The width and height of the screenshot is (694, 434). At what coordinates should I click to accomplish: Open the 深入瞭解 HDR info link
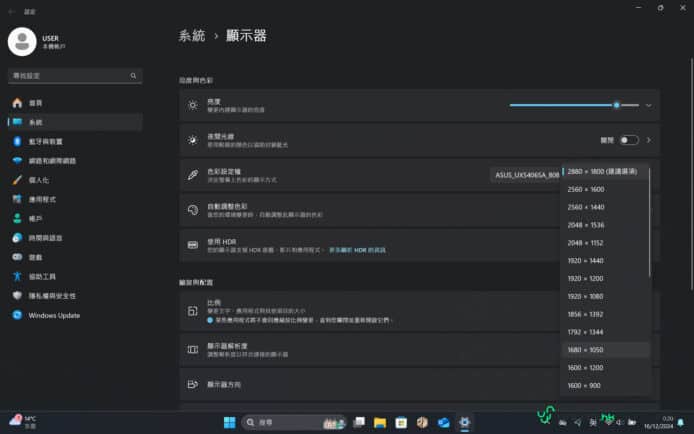click(x=358, y=248)
